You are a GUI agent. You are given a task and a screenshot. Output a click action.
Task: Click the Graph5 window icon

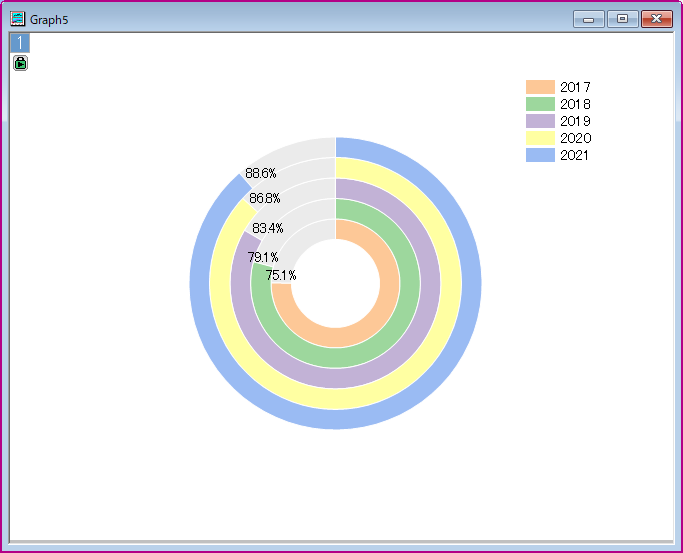pos(18,19)
